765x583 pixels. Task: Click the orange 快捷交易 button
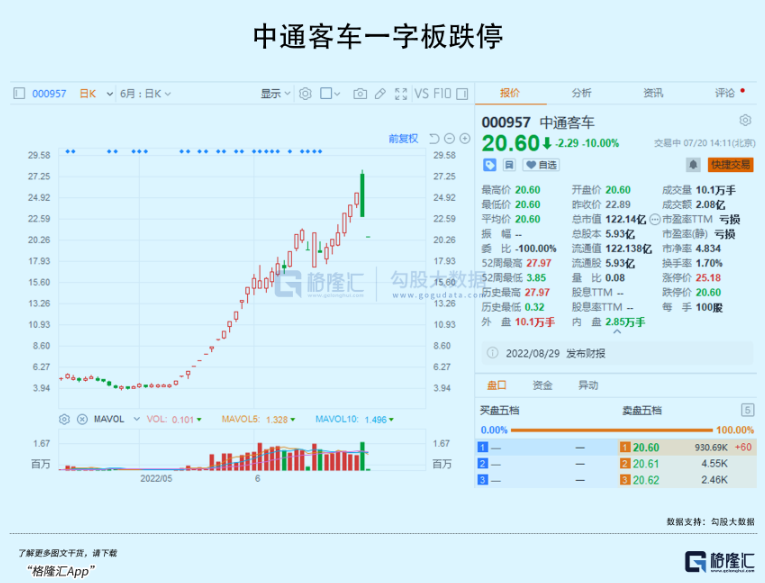point(730,164)
